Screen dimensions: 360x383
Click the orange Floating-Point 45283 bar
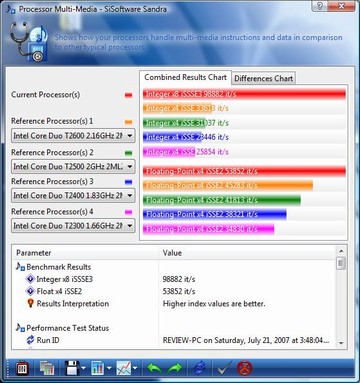228,185
